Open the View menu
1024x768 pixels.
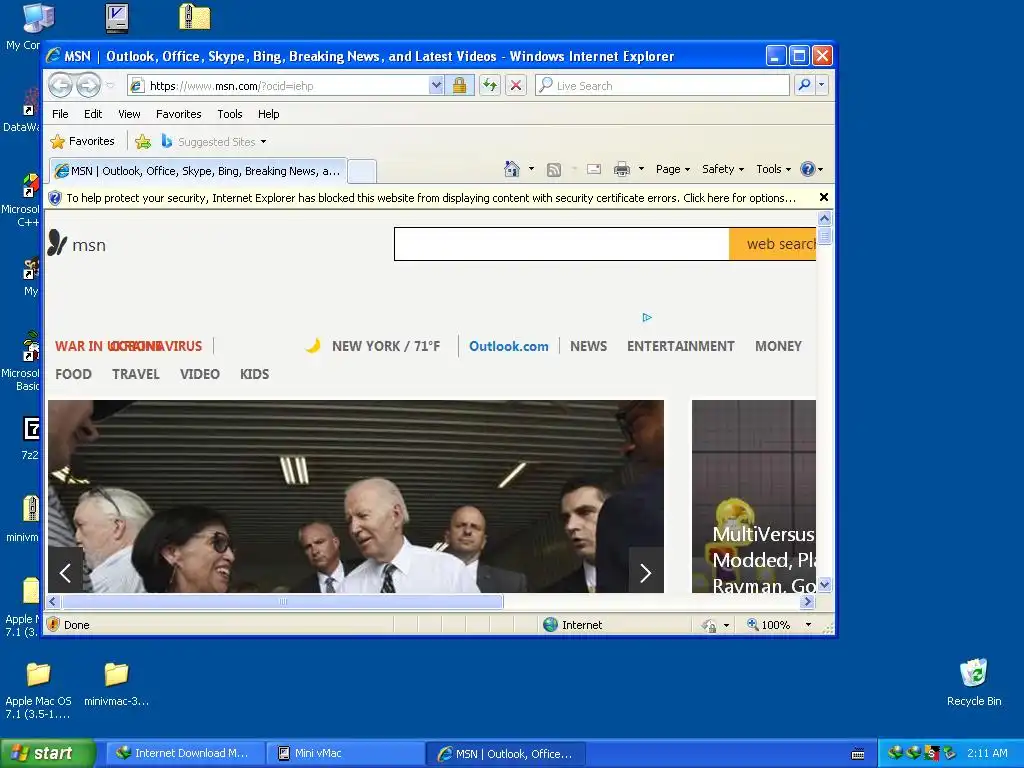coord(129,114)
